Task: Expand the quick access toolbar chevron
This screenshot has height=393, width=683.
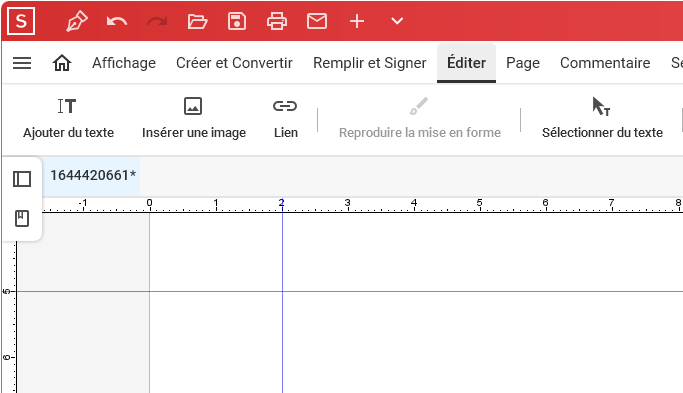Action: click(x=397, y=21)
